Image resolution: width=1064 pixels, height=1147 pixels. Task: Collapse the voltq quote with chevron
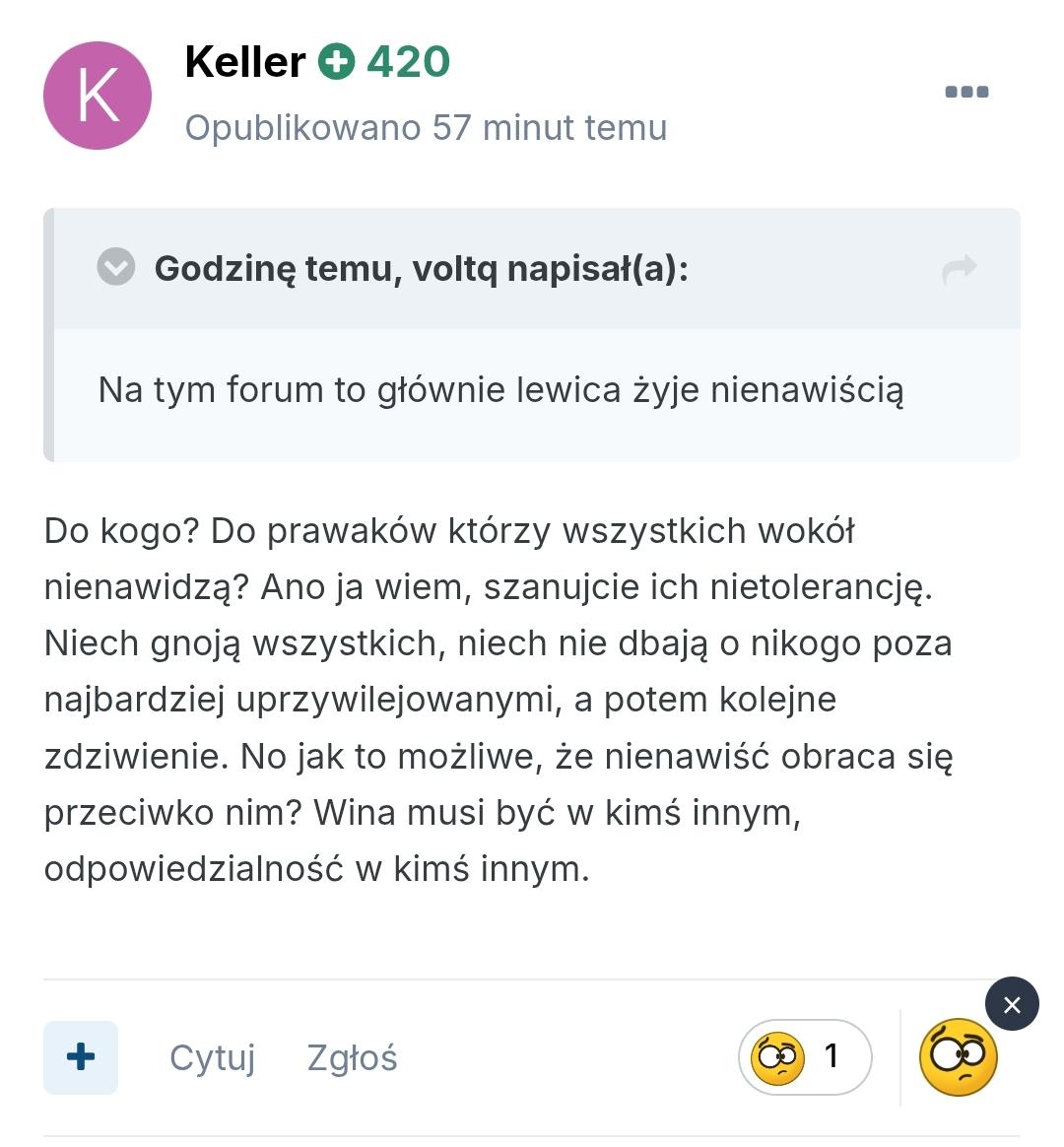pyautogui.click(x=116, y=268)
